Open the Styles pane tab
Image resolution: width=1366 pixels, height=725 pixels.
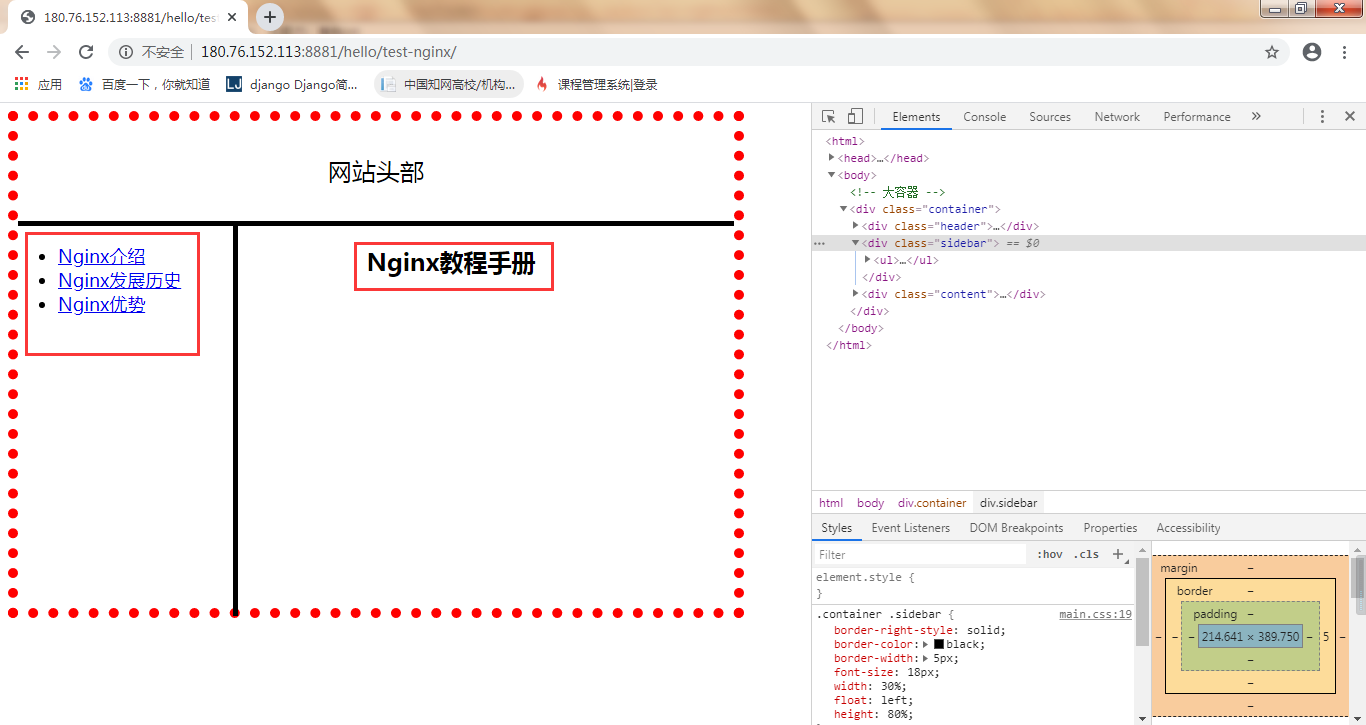pos(836,528)
